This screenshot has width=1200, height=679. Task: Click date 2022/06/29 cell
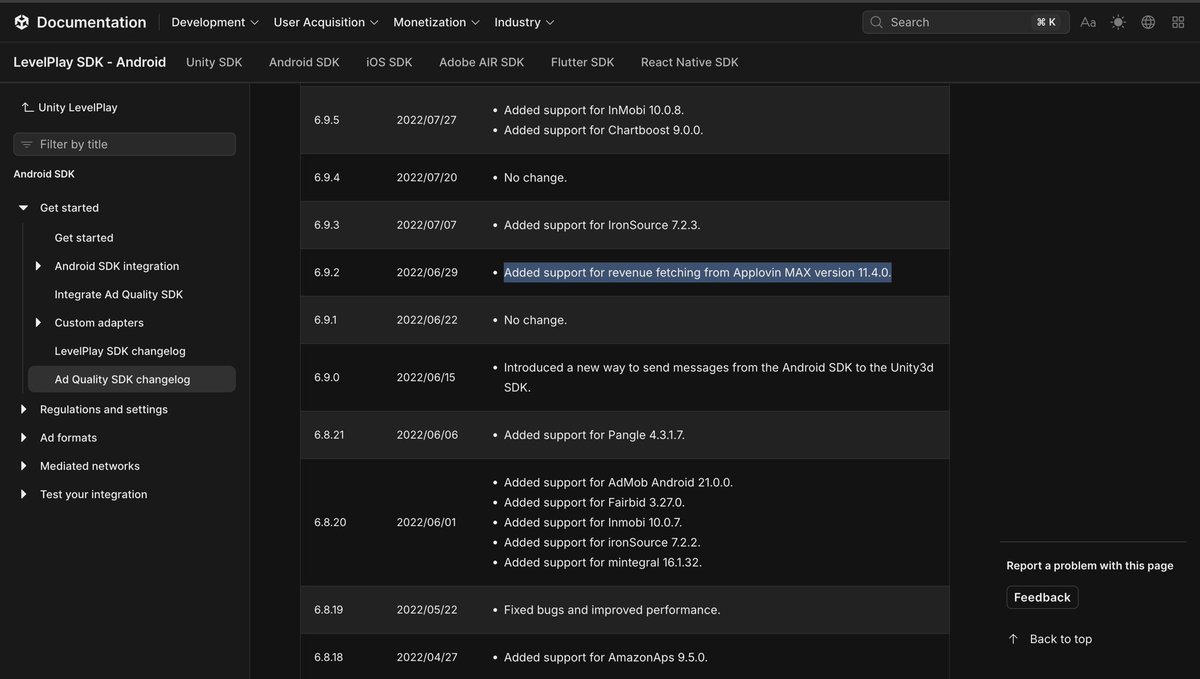[x=427, y=272]
